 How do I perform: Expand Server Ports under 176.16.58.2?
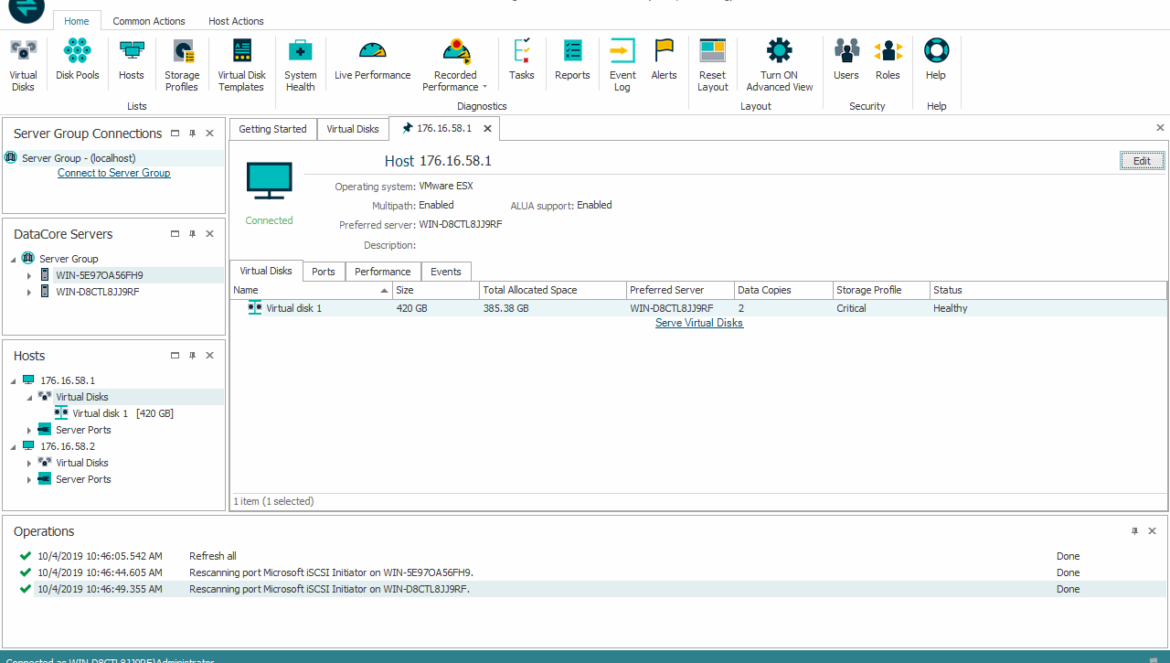[29, 480]
